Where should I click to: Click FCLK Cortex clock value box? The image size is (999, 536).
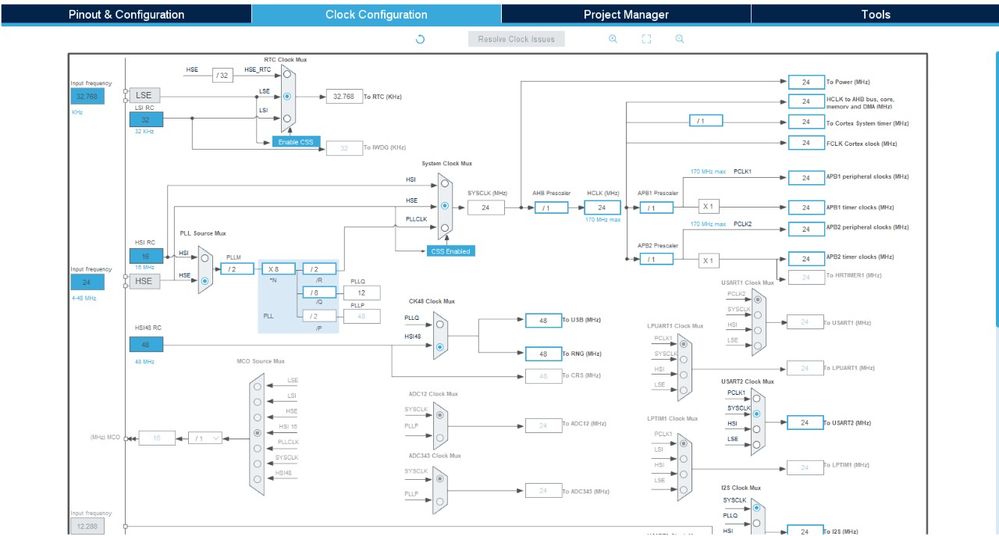point(806,143)
